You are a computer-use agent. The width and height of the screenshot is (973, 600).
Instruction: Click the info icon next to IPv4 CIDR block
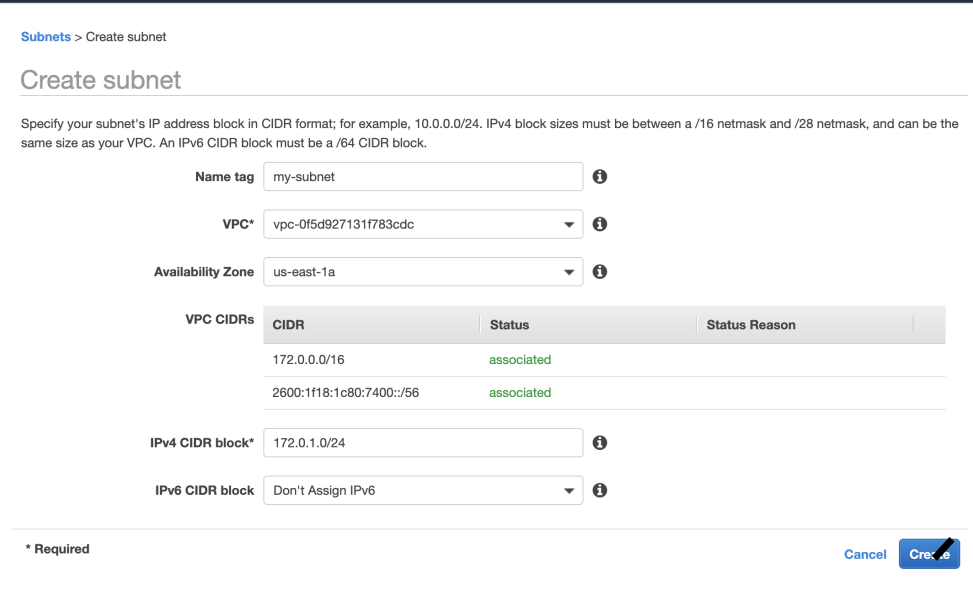click(599, 442)
